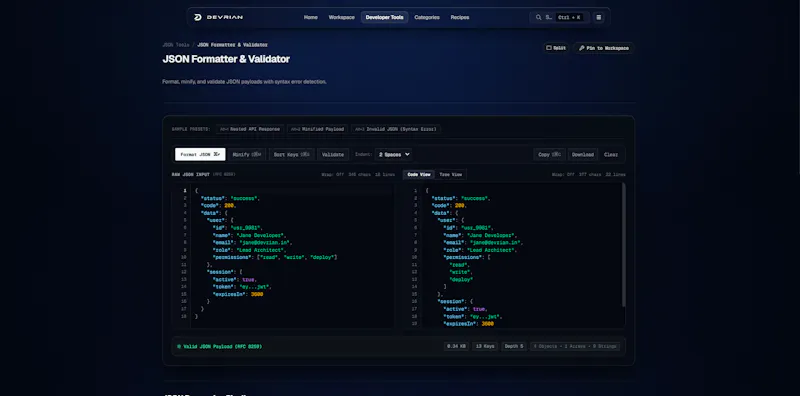Load Minified Payload preset
This screenshot has width=800, height=396.
point(317,129)
